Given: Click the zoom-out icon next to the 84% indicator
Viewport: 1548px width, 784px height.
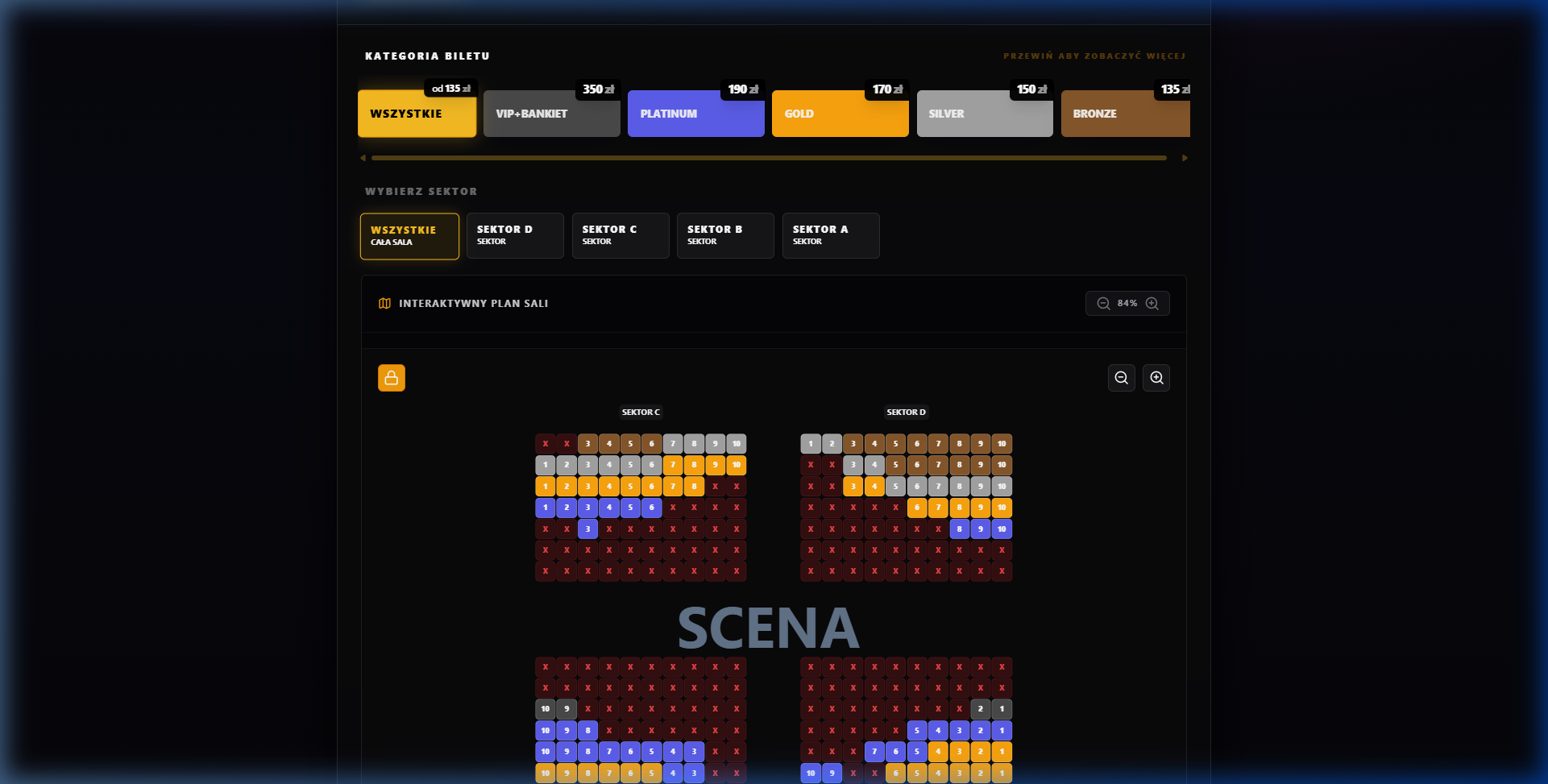Looking at the screenshot, I should [x=1103, y=304].
